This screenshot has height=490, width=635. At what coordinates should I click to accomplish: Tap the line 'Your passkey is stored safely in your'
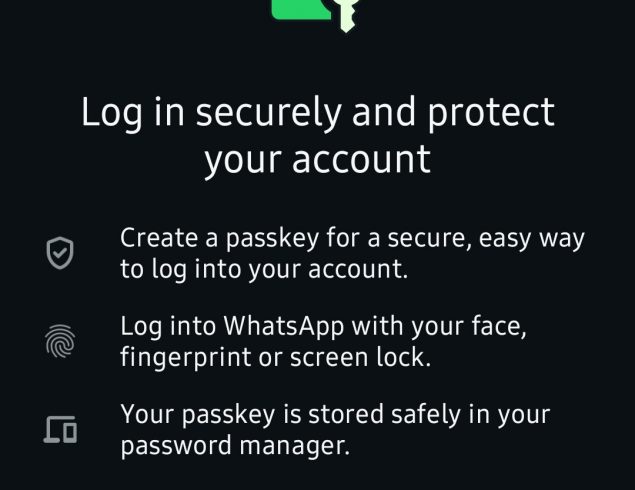335,415
